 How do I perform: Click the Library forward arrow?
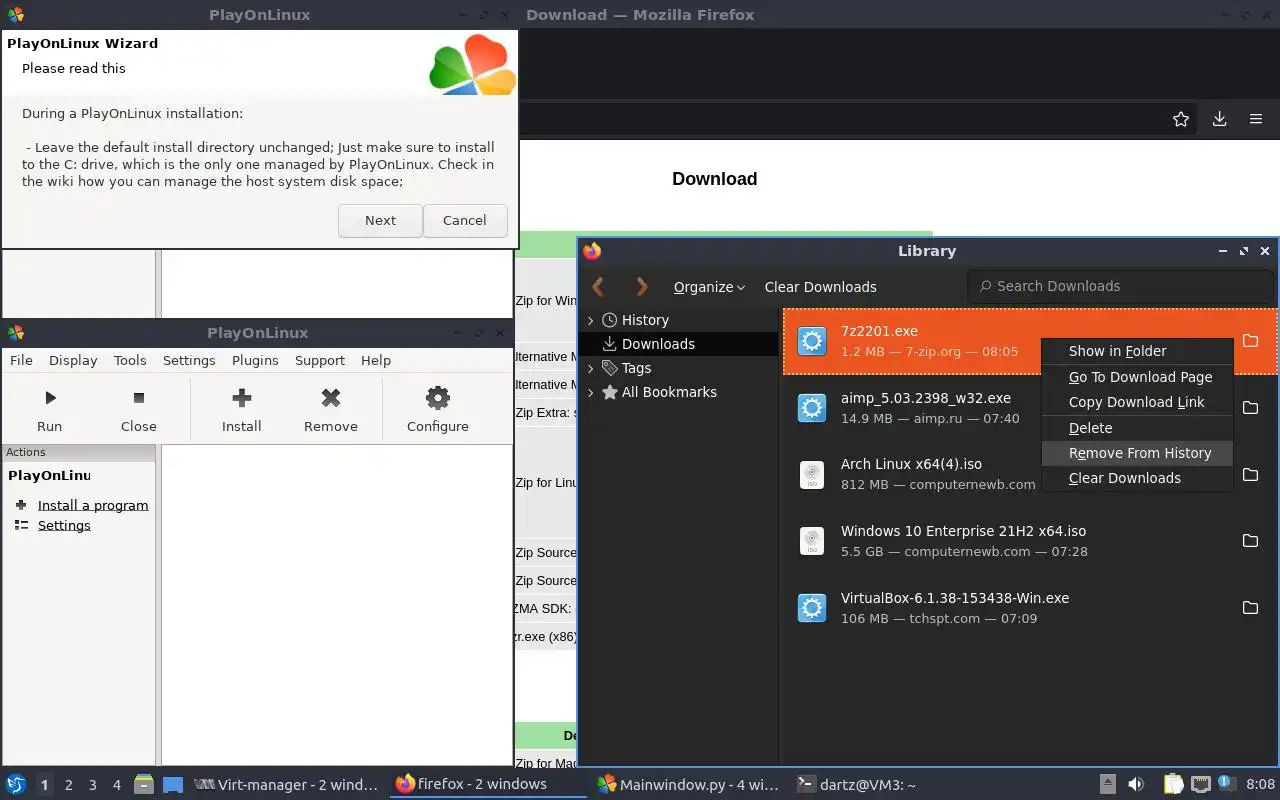click(x=642, y=287)
